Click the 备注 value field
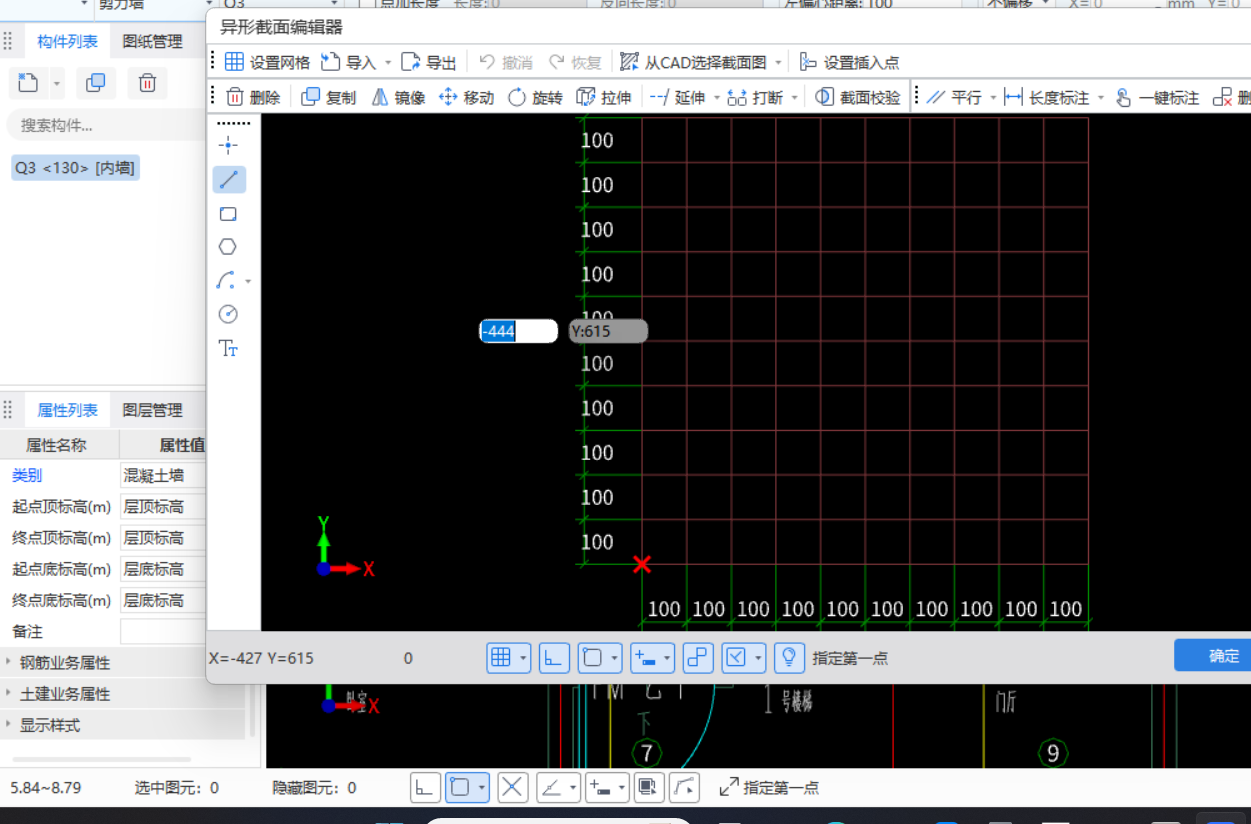This screenshot has width=1251, height=824. [x=163, y=632]
